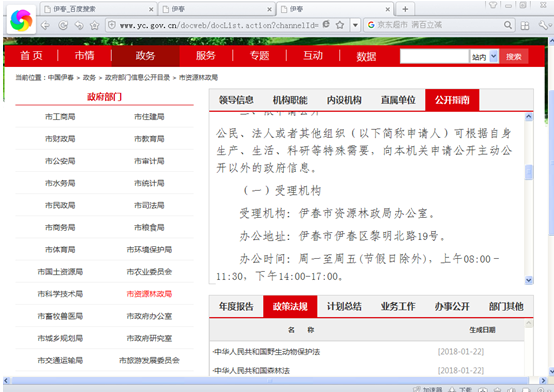Open 中华人民共和国森林法 document
554x392 pixels.
click(x=251, y=370)
